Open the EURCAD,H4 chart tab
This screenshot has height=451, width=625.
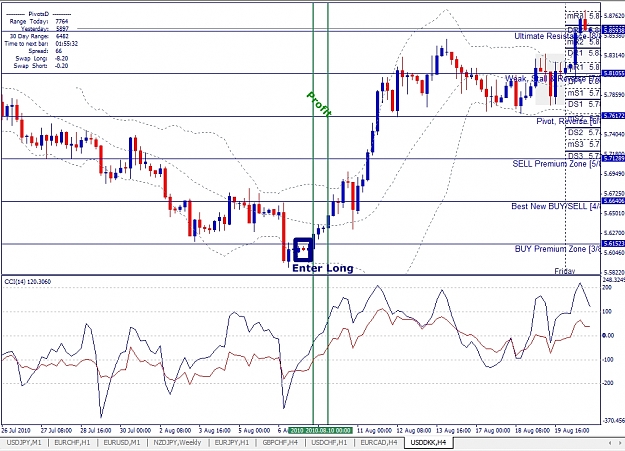point(379,443)
